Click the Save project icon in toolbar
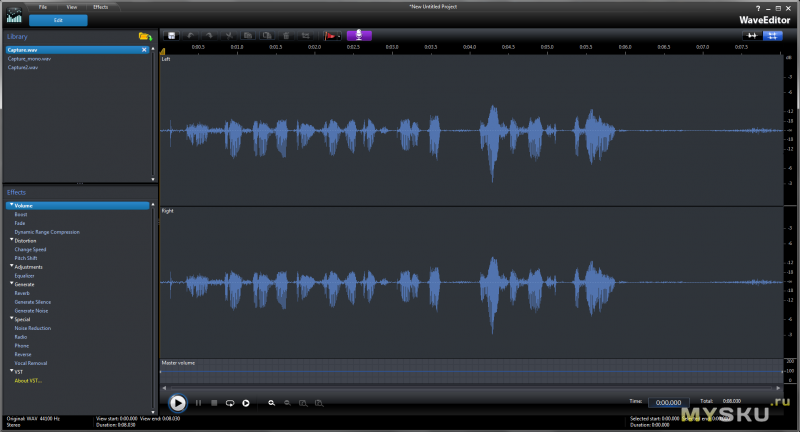The image size is (800, 432). (x=173, y=35)
